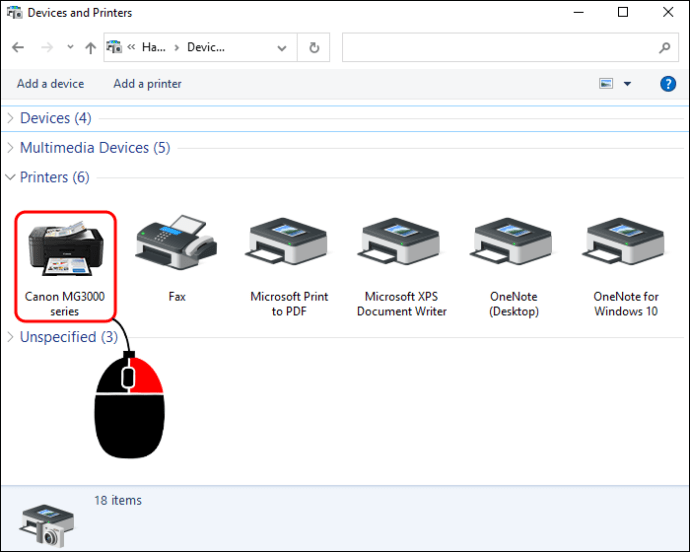Minimize the Devices and Printers window
The height and width of the screenshot is (552, 690).
coord(579,12)
